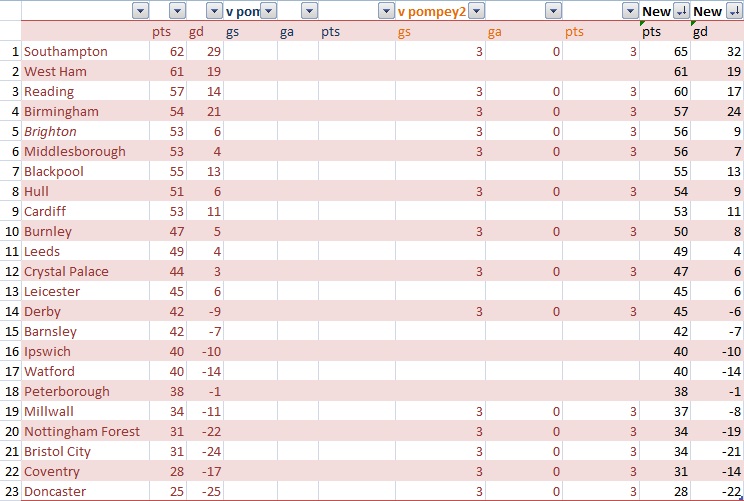This screenshot has height=501, width=744.
Task: Select the 'Derby' team cell
Action: pos(85,311)
